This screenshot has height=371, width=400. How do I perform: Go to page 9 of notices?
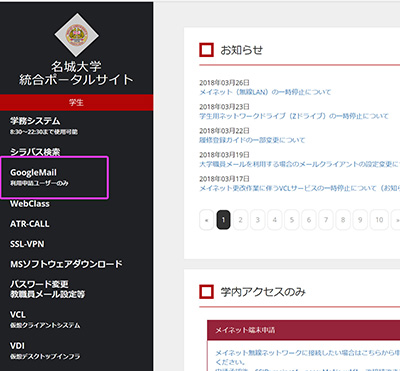click(x=360, y=220)
